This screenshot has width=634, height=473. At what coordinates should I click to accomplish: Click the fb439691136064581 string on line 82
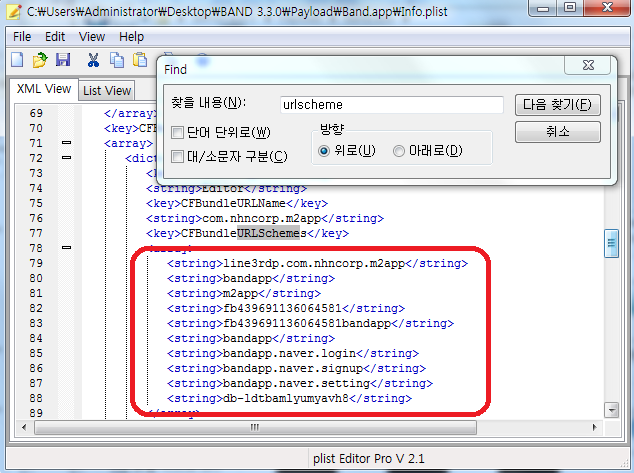(286, 308)
